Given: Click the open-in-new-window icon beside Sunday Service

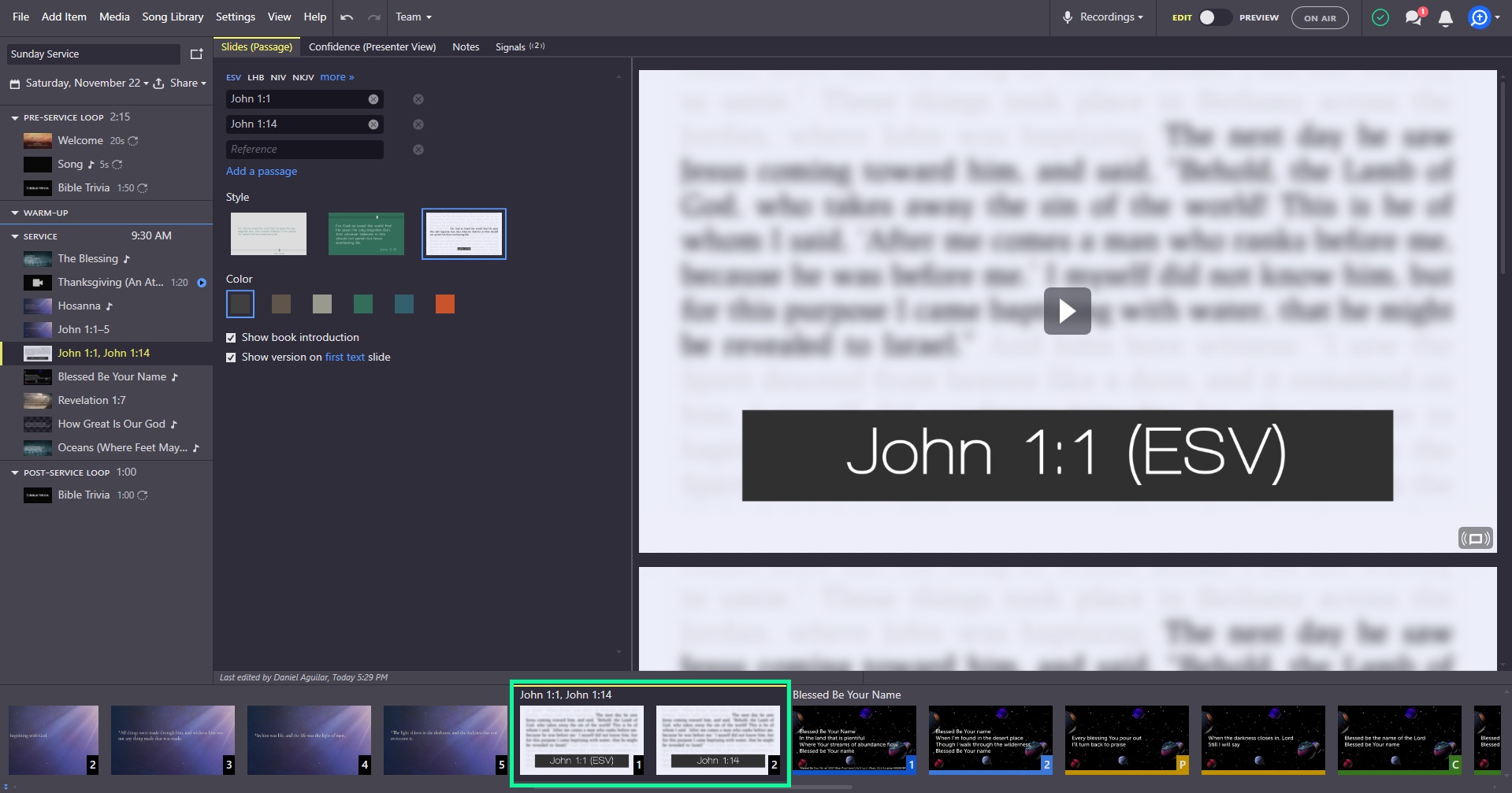Looking at the screenshot, I should (197, 54).
